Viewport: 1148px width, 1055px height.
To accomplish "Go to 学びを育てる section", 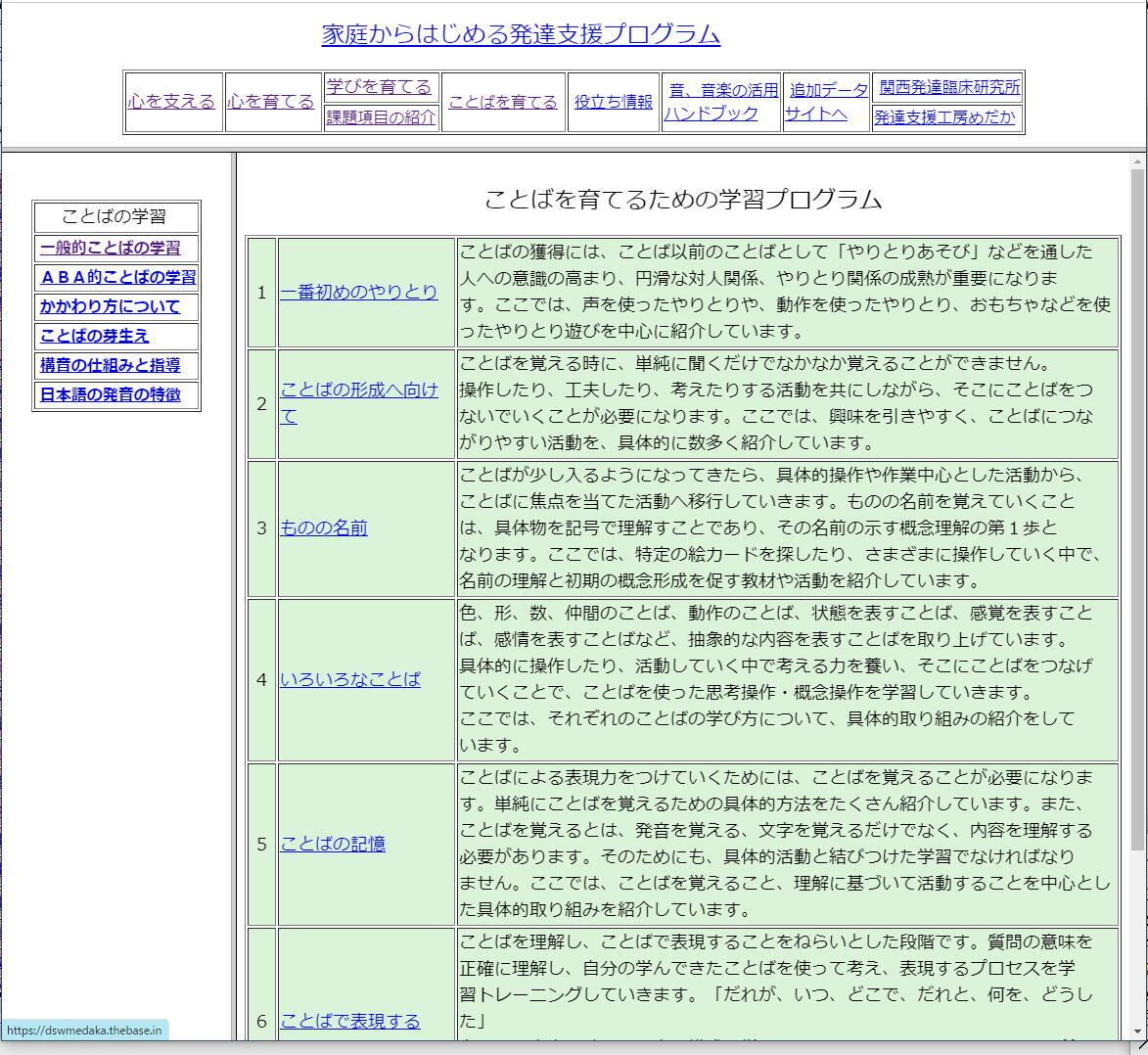I will click(x=379, y=87).
